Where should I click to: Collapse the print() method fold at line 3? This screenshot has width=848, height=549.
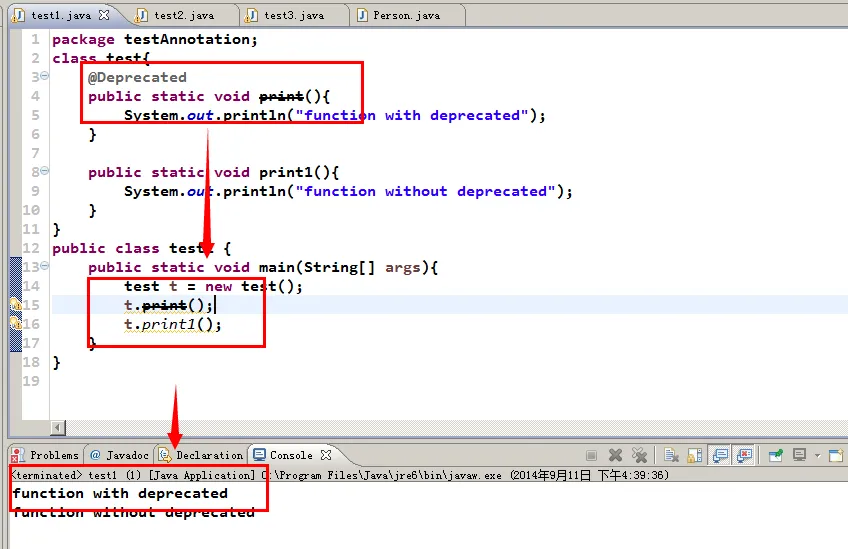(45, 76)
